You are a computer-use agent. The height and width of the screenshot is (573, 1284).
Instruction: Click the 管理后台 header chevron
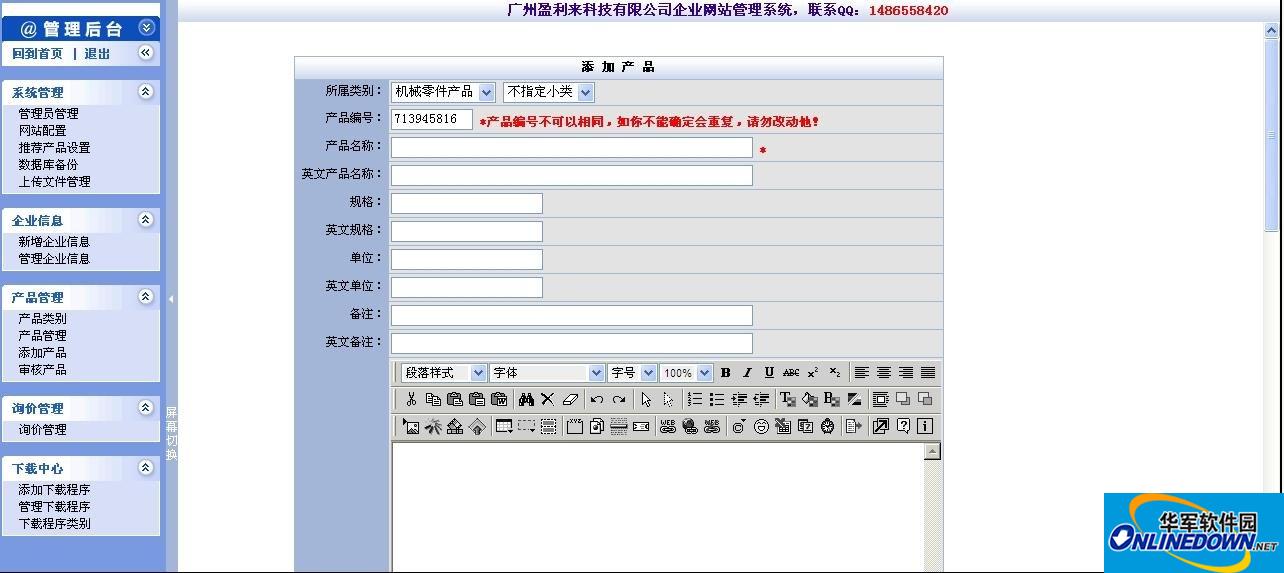(147, 28)
